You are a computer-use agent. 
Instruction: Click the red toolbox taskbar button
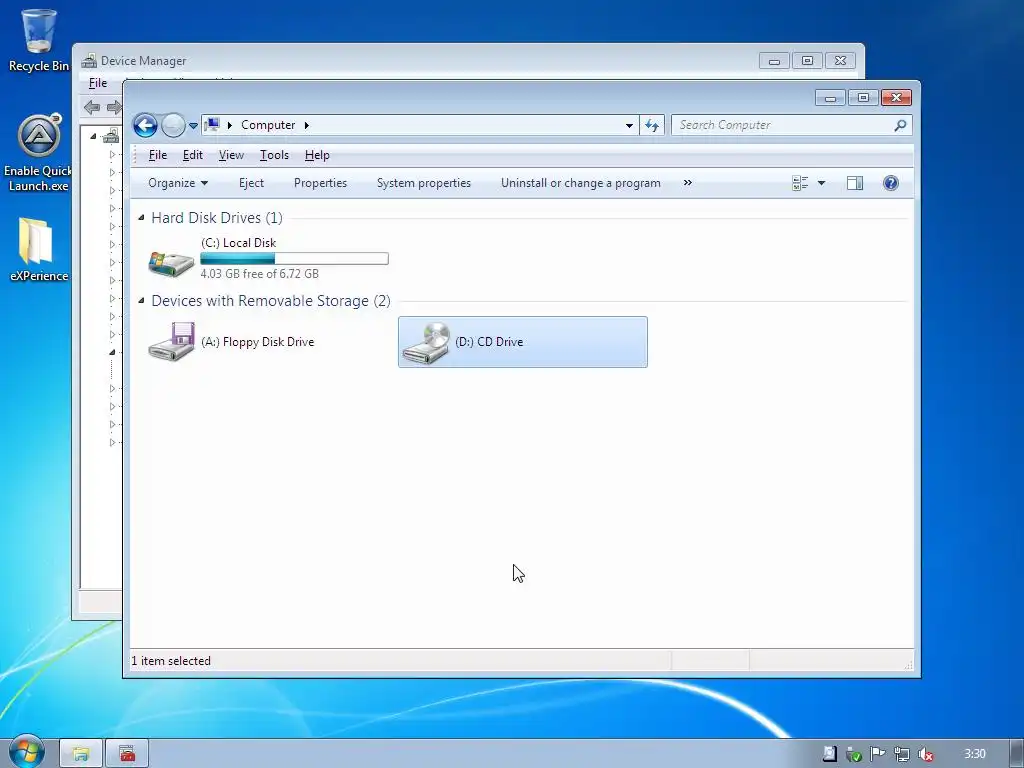click(x=127, y=754)
